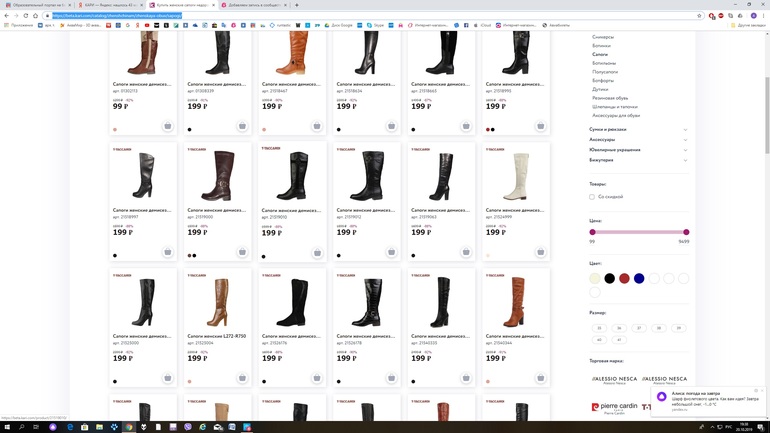
Task: Open brown boot L272-R750 thumbnail
Action: (218, 302)
